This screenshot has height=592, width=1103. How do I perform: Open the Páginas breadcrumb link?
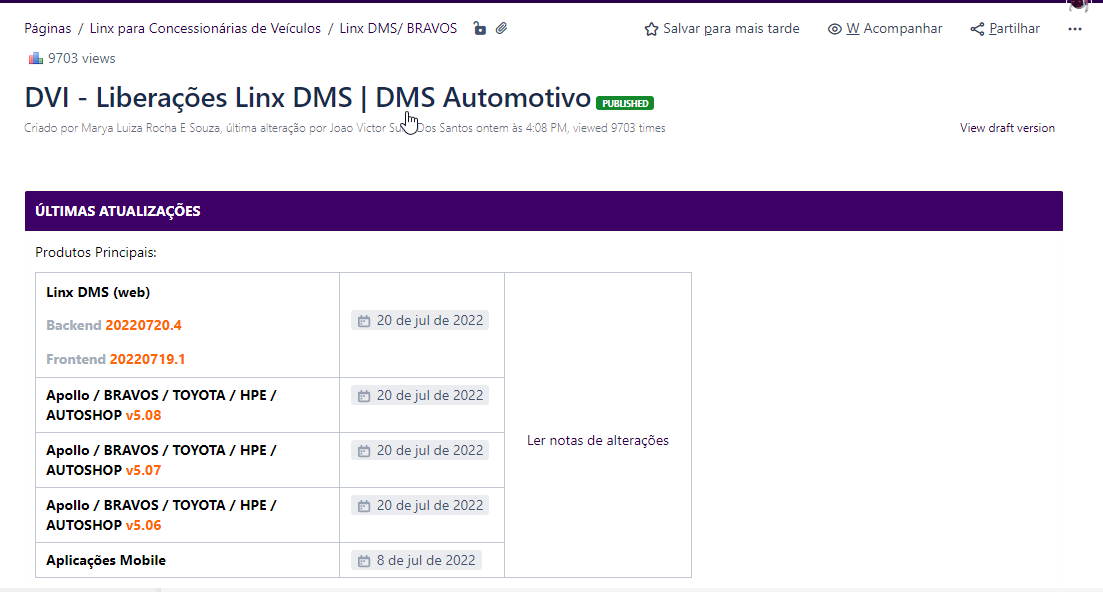(x=47, y=29)
